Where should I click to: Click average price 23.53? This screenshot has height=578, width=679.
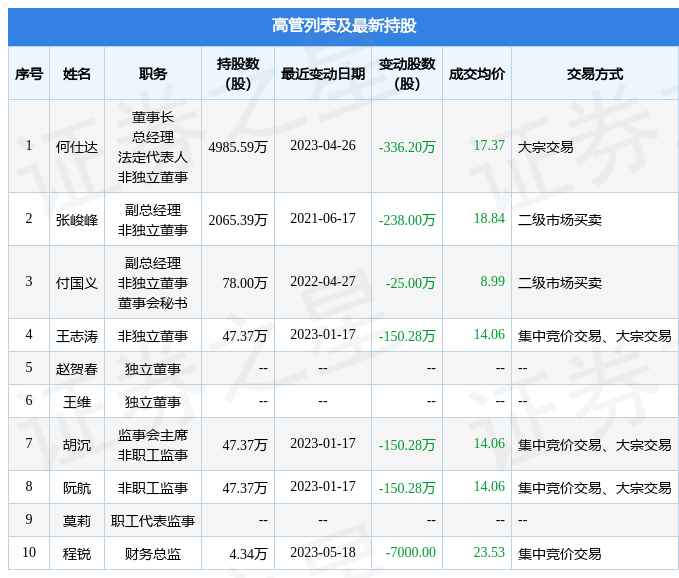coord(489,552)
